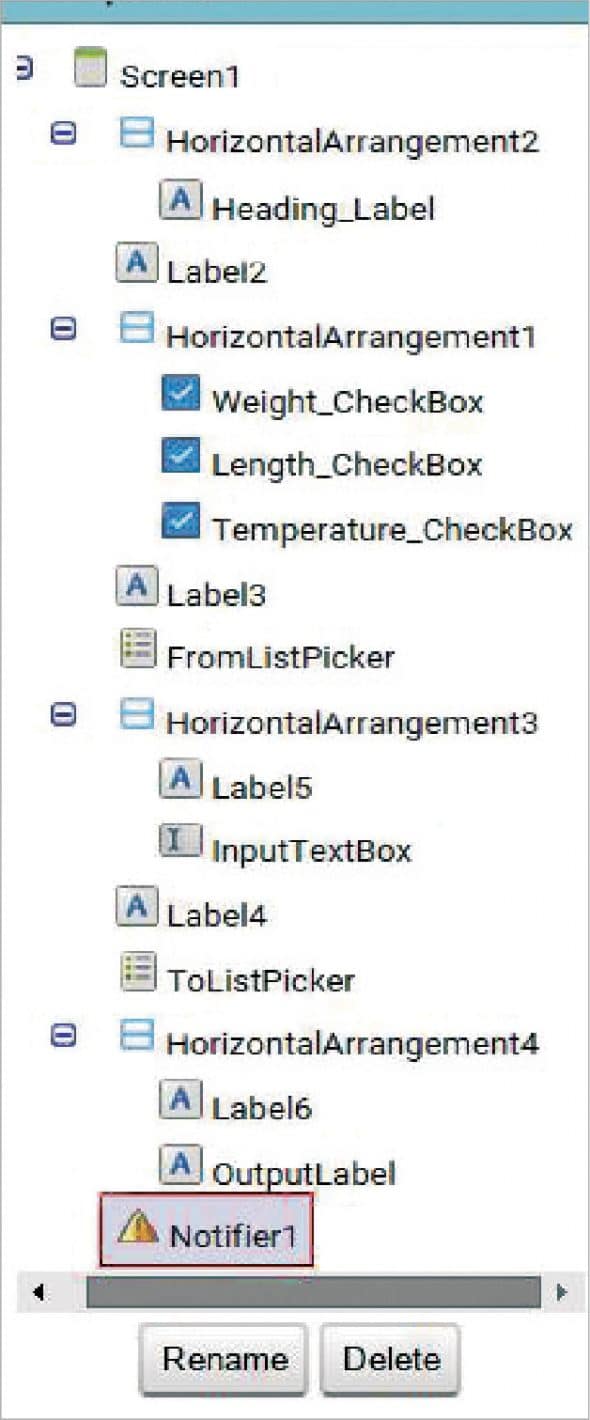590x1420 pixels.
Task: Toggle the Temperature_CheckBox component
Action: point(180,519)
